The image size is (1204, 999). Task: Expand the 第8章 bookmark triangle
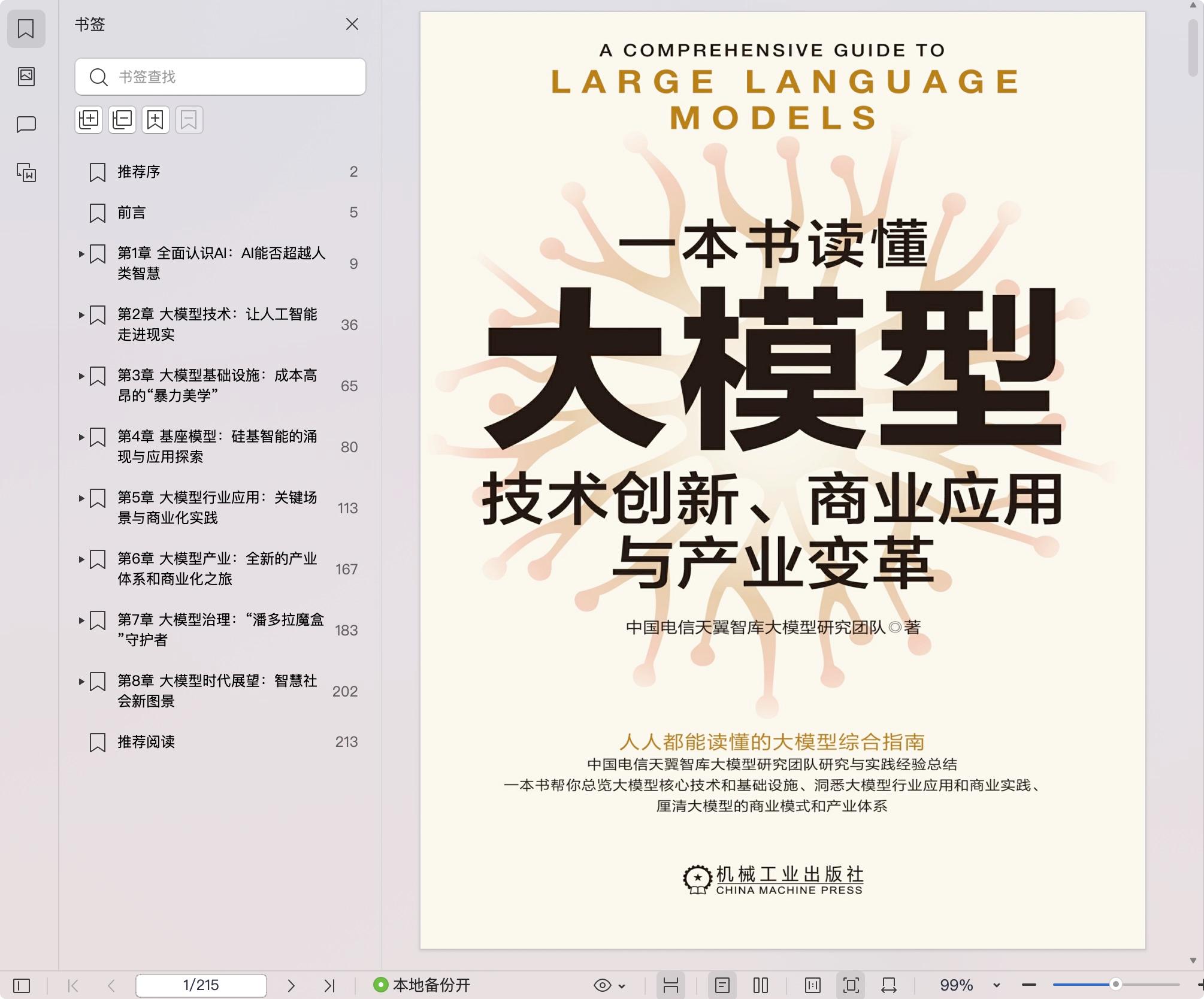81,682
